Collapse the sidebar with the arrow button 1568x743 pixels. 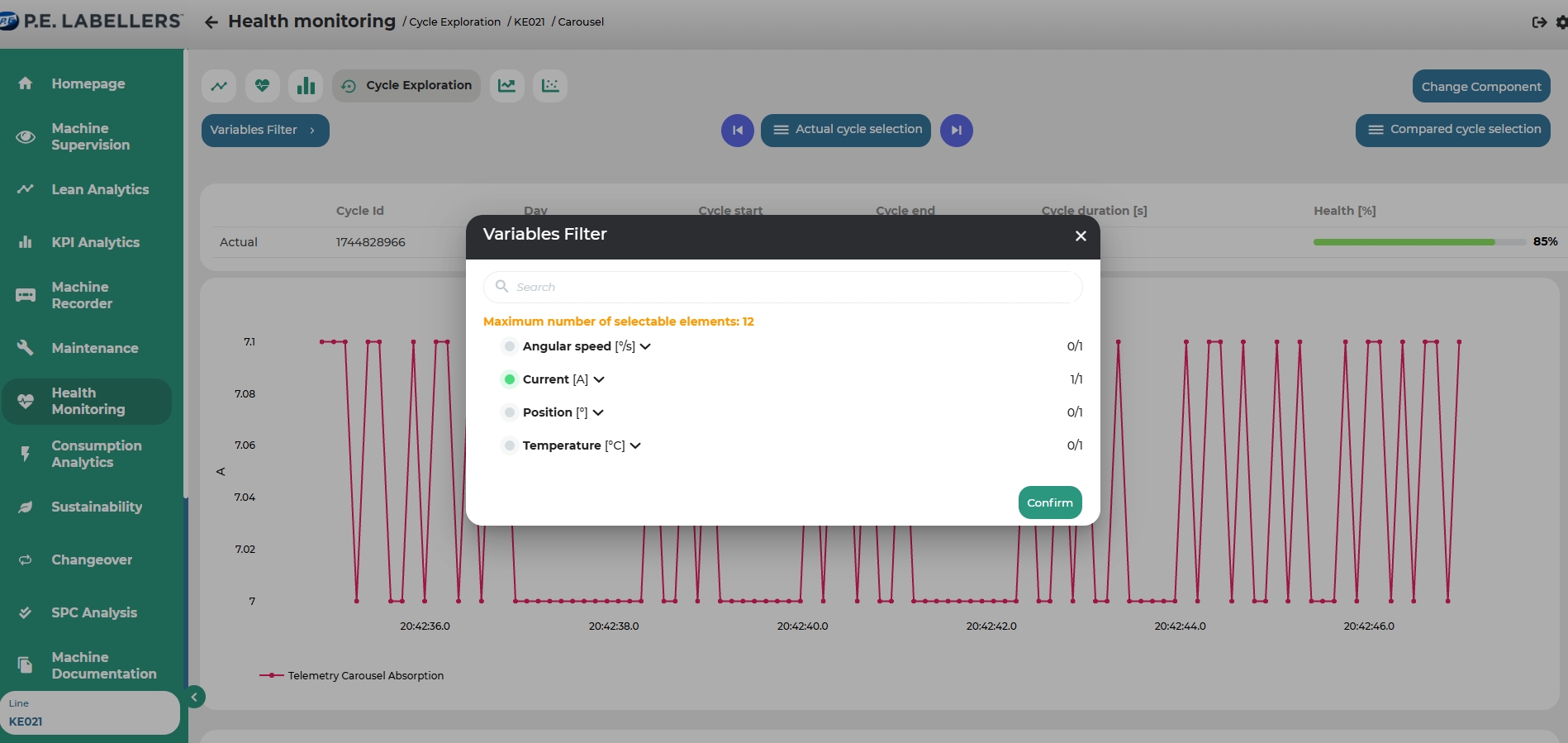coord(194,697)
